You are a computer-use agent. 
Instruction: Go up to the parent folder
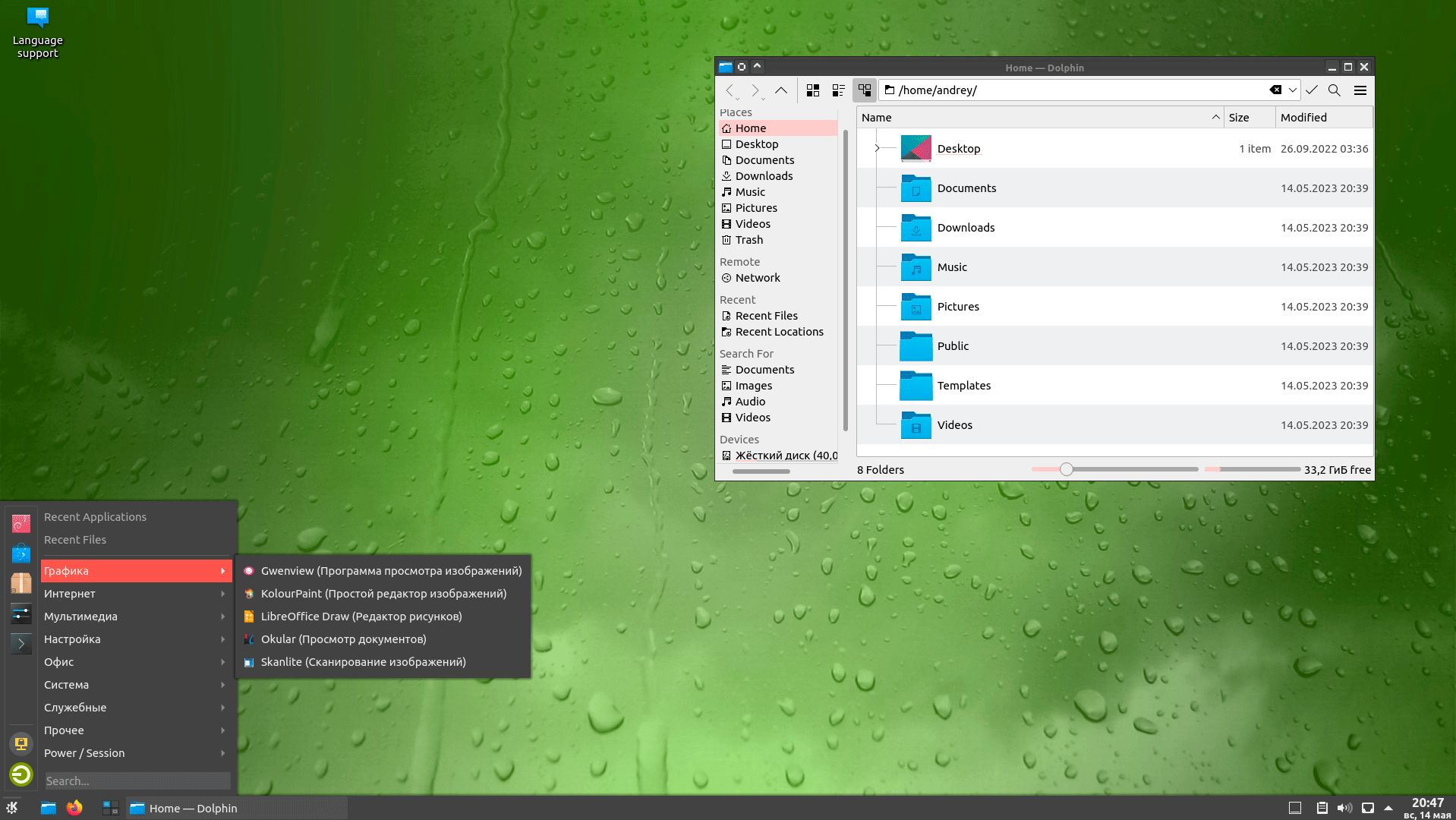[780, 90]
